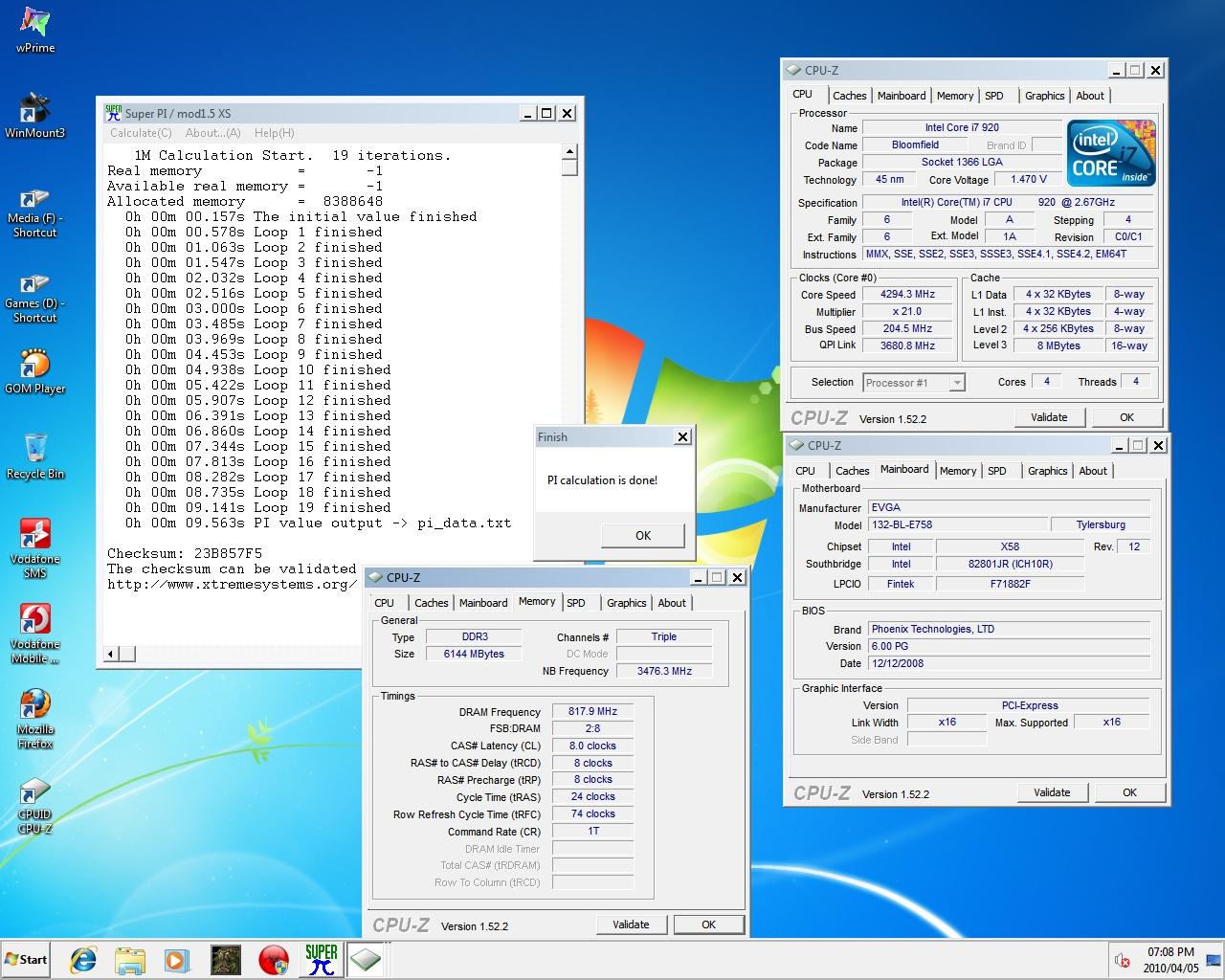Click OK in the CPU tab window
This screenshot has width=1225, height=980.
tap(1126, 417)
